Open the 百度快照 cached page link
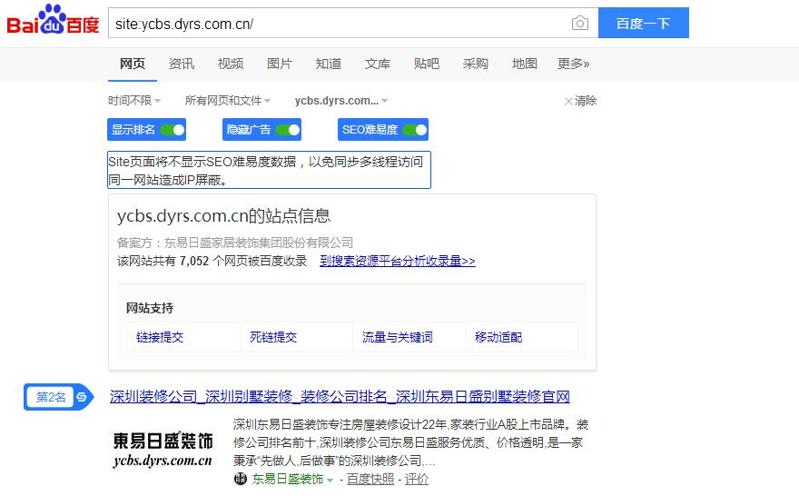The image size is (799, 496). click(370, 479)
